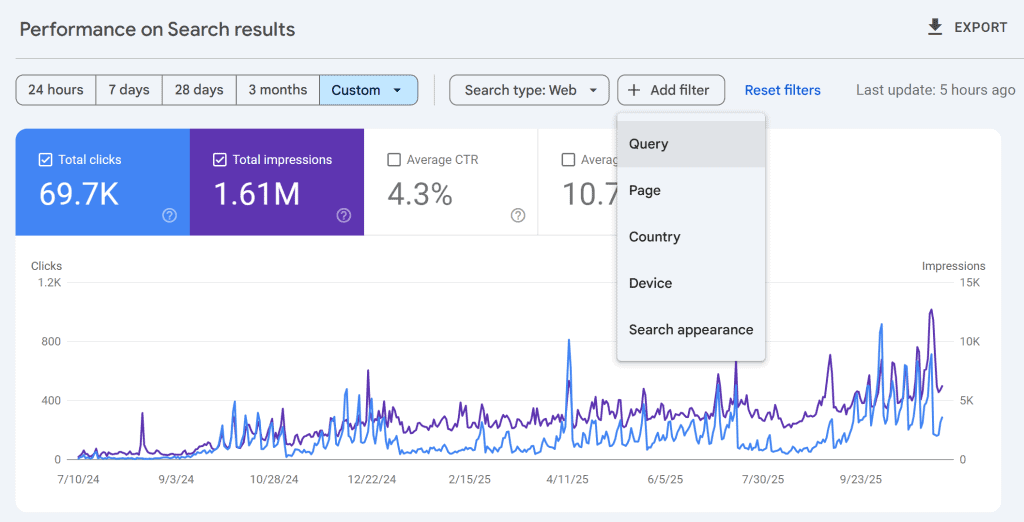Select the 7 days date range

129,90
